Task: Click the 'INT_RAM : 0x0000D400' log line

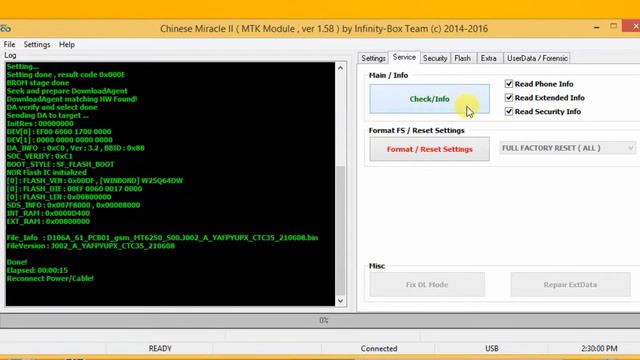Action: [x=48, y=213]
